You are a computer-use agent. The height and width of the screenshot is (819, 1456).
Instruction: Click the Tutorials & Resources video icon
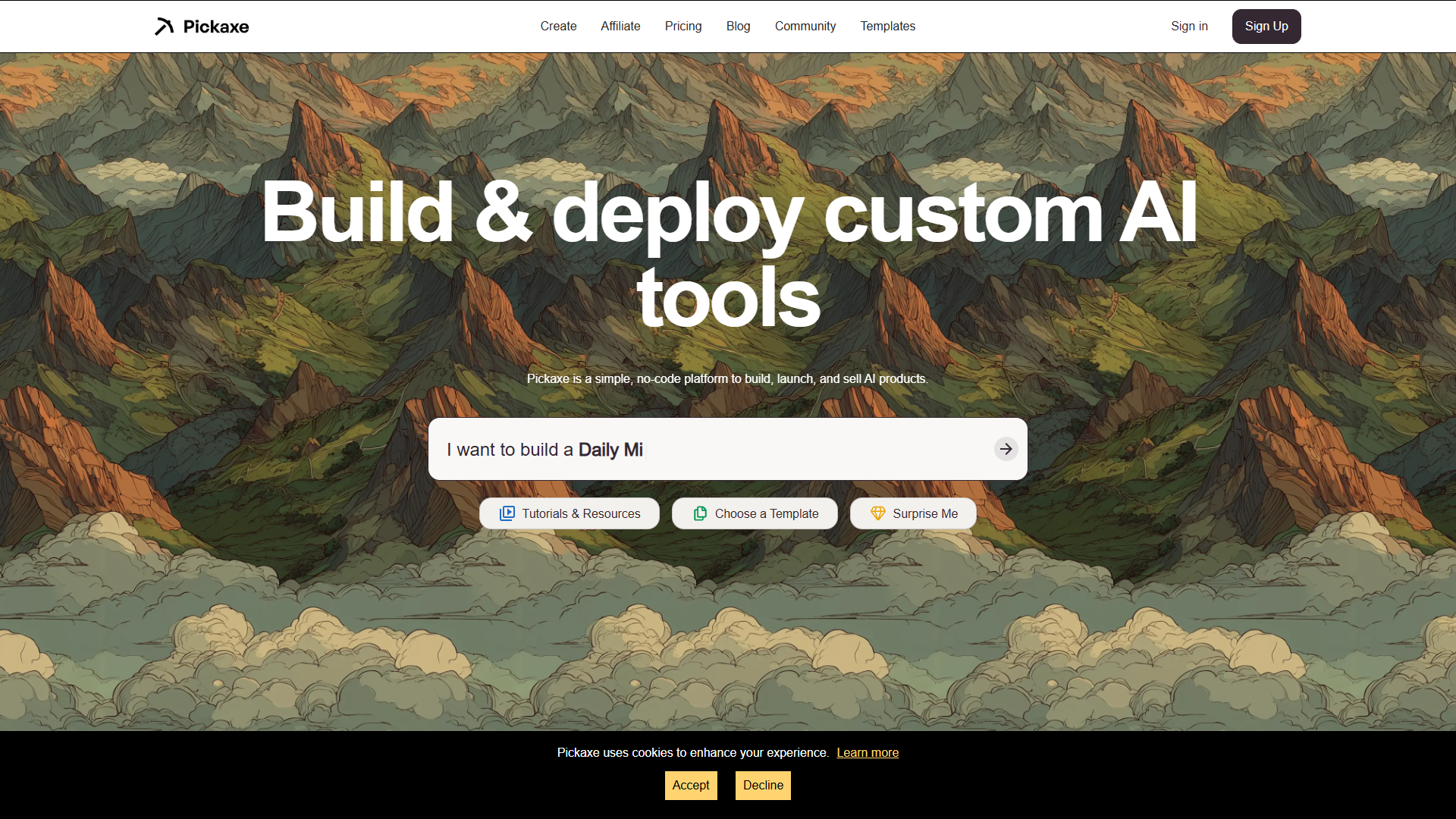(507, 513)
